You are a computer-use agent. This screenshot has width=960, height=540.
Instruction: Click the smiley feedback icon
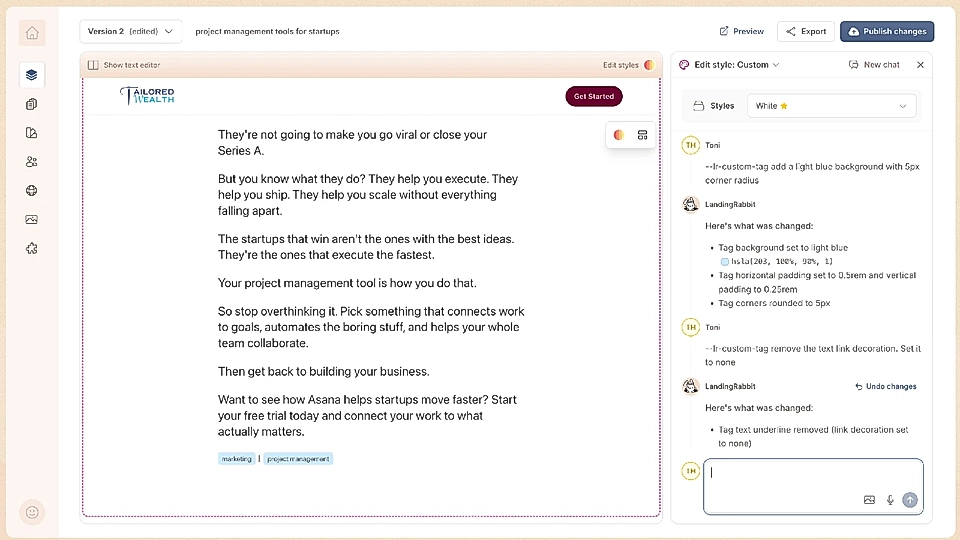pos(32,512)
